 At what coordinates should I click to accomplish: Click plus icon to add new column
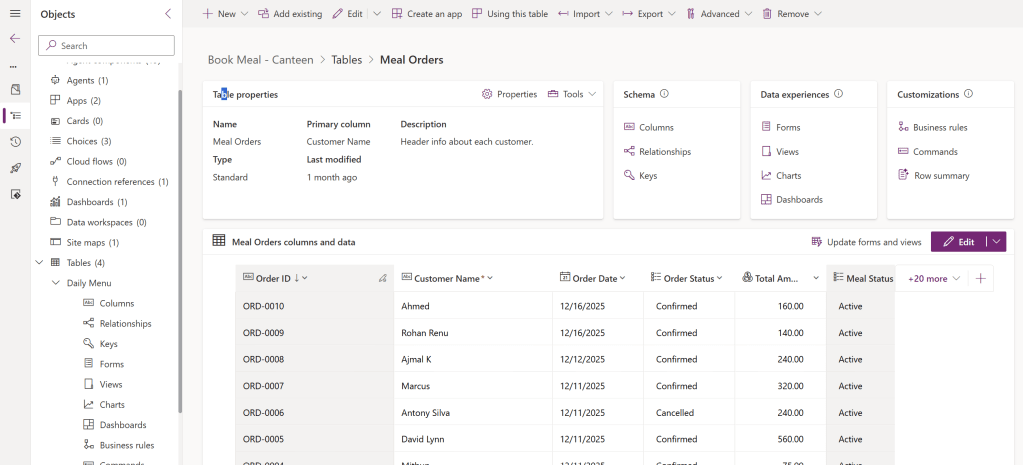coord(981,278)
